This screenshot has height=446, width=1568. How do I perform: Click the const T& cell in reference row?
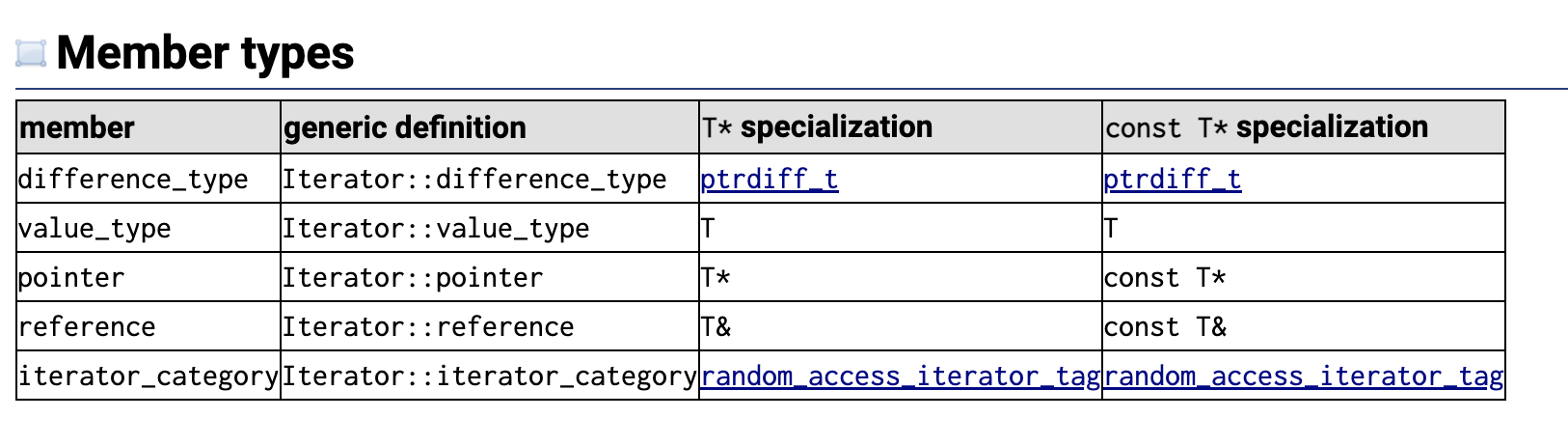point(1304,326)
